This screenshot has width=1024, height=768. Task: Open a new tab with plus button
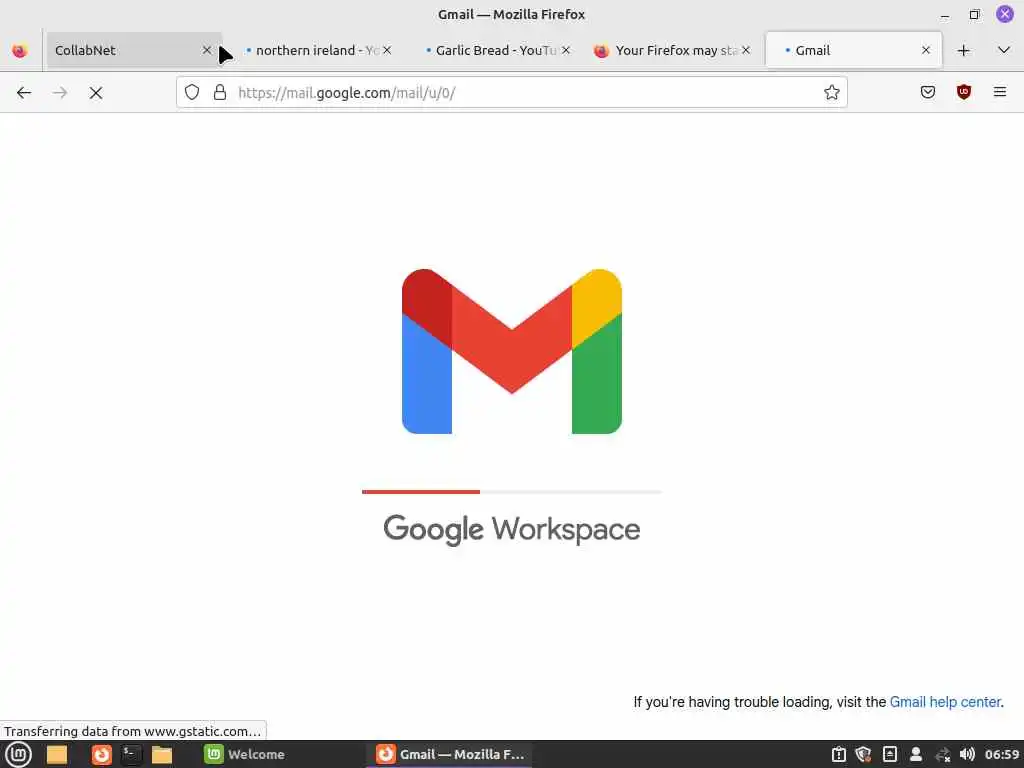964,50
